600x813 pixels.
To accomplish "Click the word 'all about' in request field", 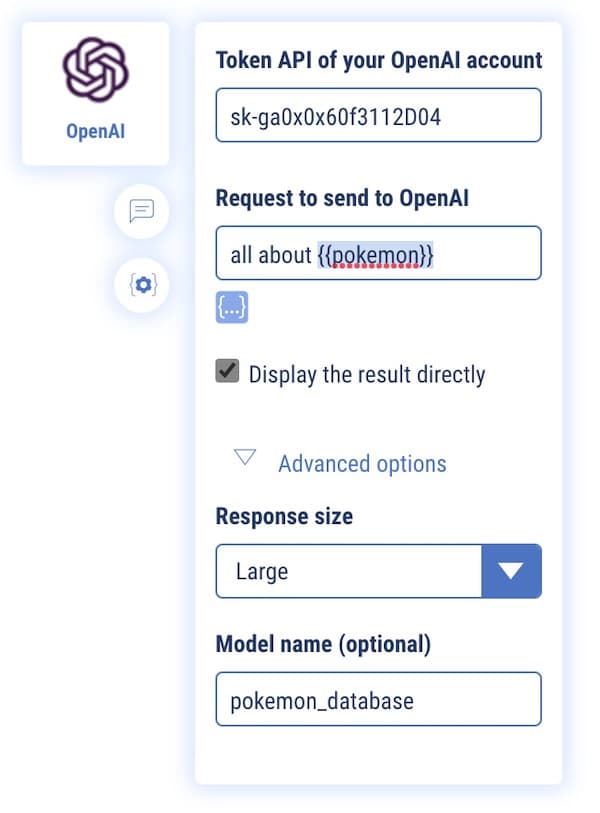I will coord(271,255).
